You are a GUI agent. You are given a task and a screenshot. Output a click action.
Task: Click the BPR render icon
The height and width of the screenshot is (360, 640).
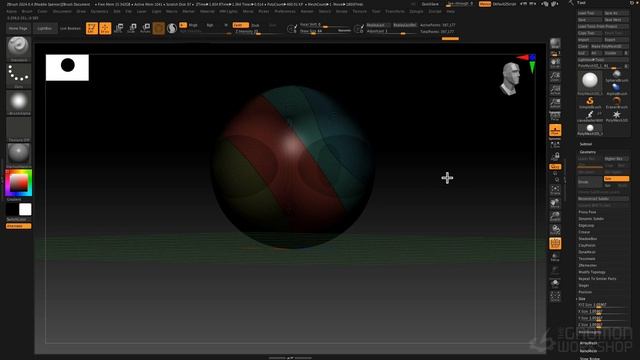555,43
